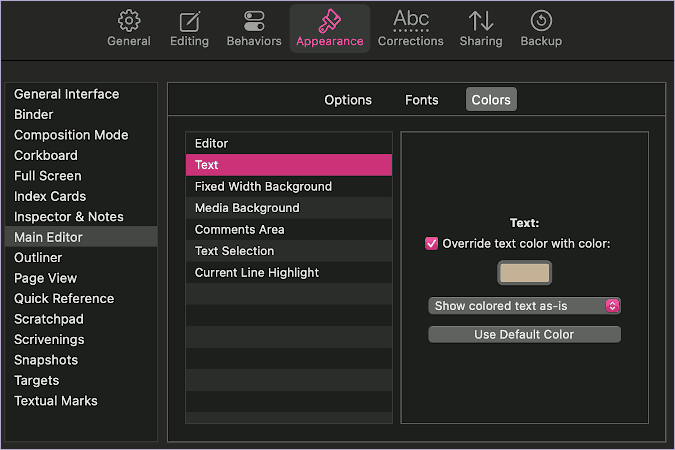Viewport: 675px width, 450px height.
Task: Open the Corrections Abc pane
Action: coord(411,28)
